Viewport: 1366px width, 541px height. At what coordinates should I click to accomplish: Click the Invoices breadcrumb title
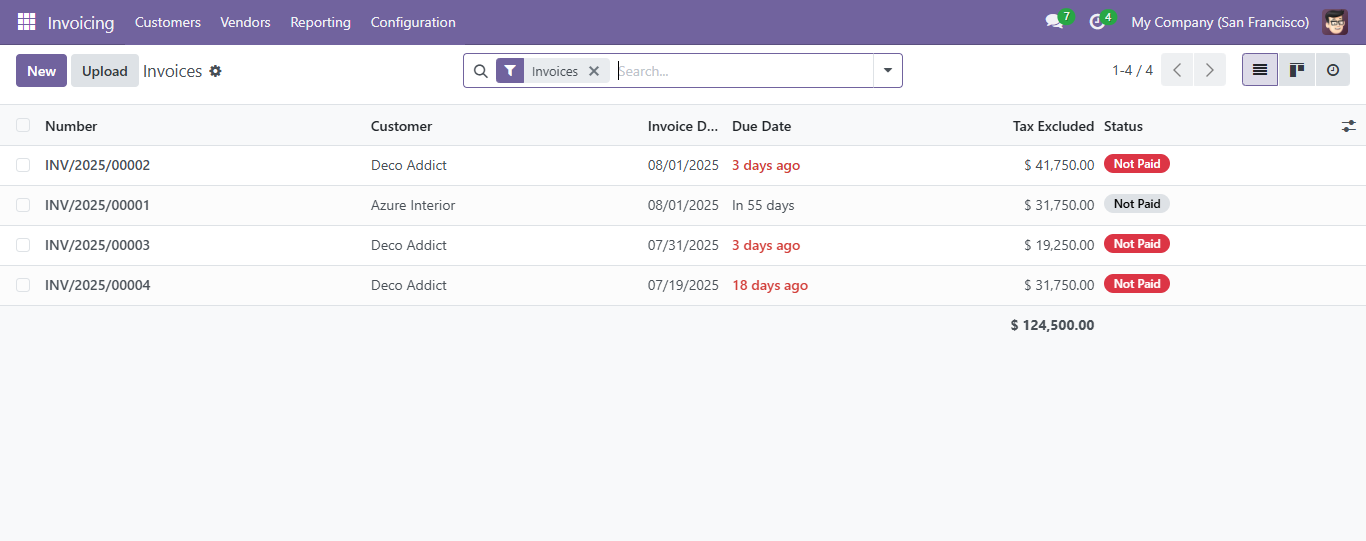[173, 71]
